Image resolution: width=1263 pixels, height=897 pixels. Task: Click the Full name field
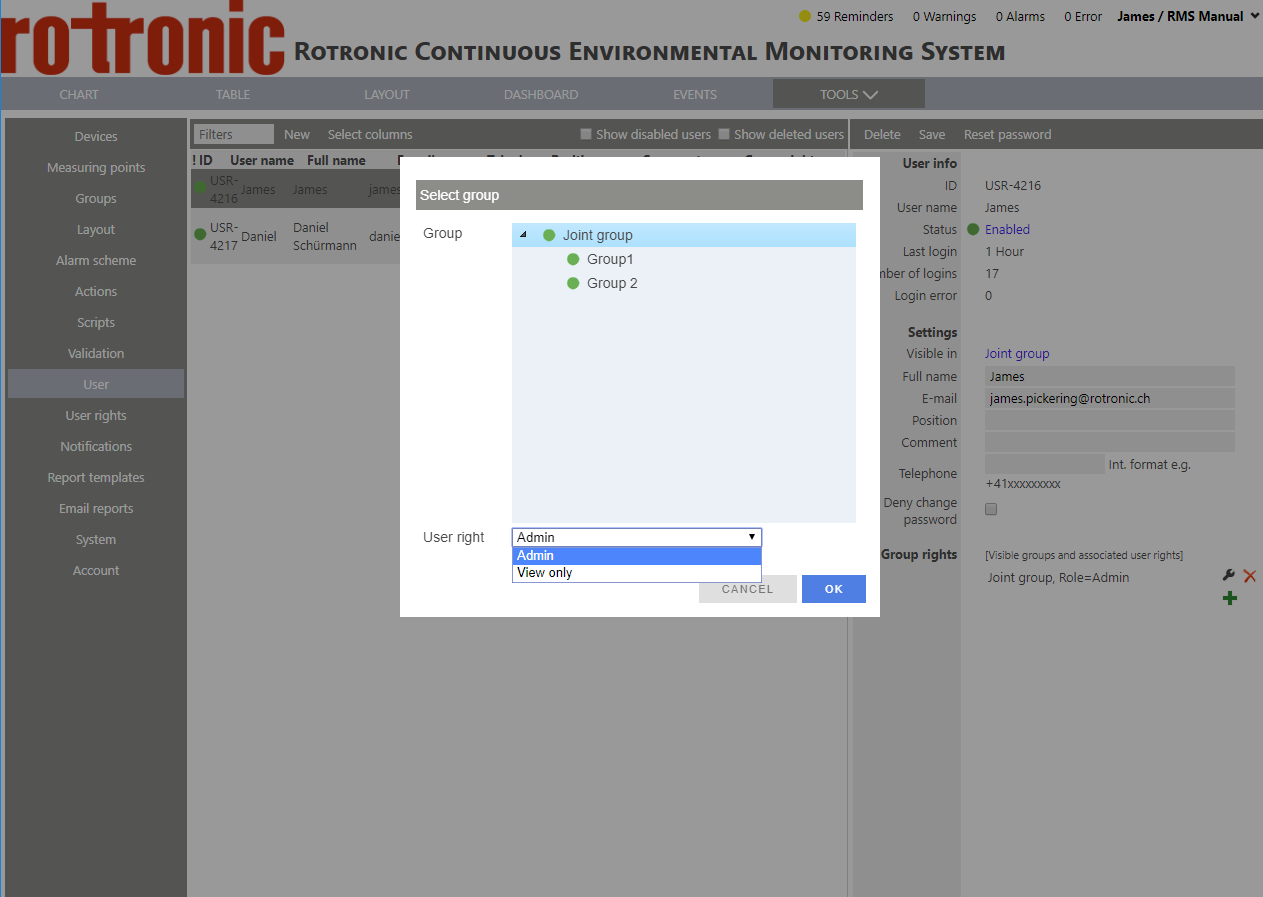tap(1110, 376)
